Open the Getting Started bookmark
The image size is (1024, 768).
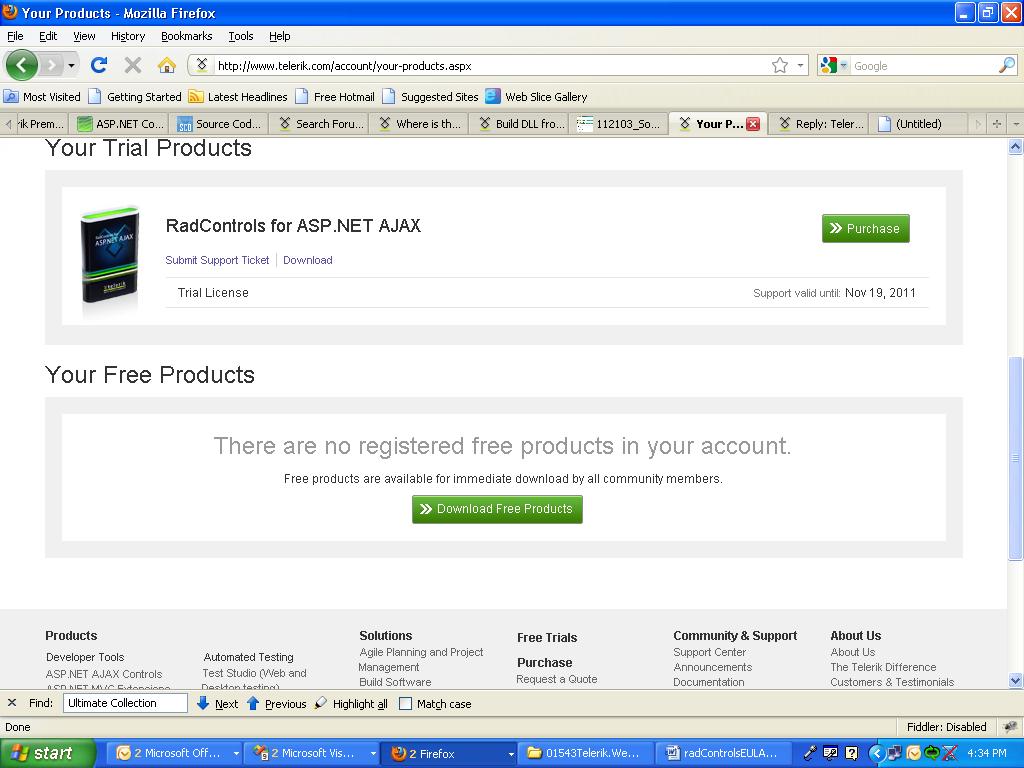coord(135,97)
